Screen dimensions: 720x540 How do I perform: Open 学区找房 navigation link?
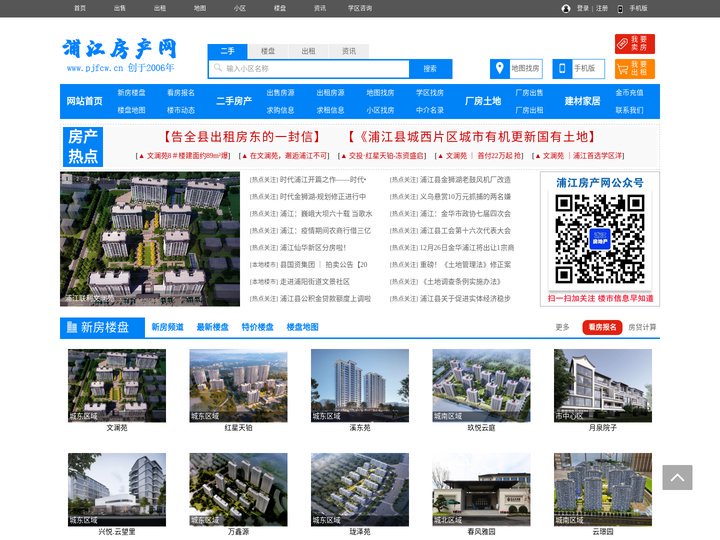tap(430, 93)
